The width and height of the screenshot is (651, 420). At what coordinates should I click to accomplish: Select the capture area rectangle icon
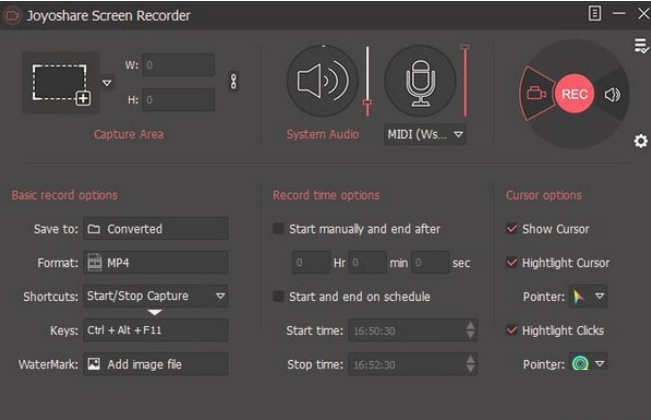pyautogui.click(x=61, y=83)
